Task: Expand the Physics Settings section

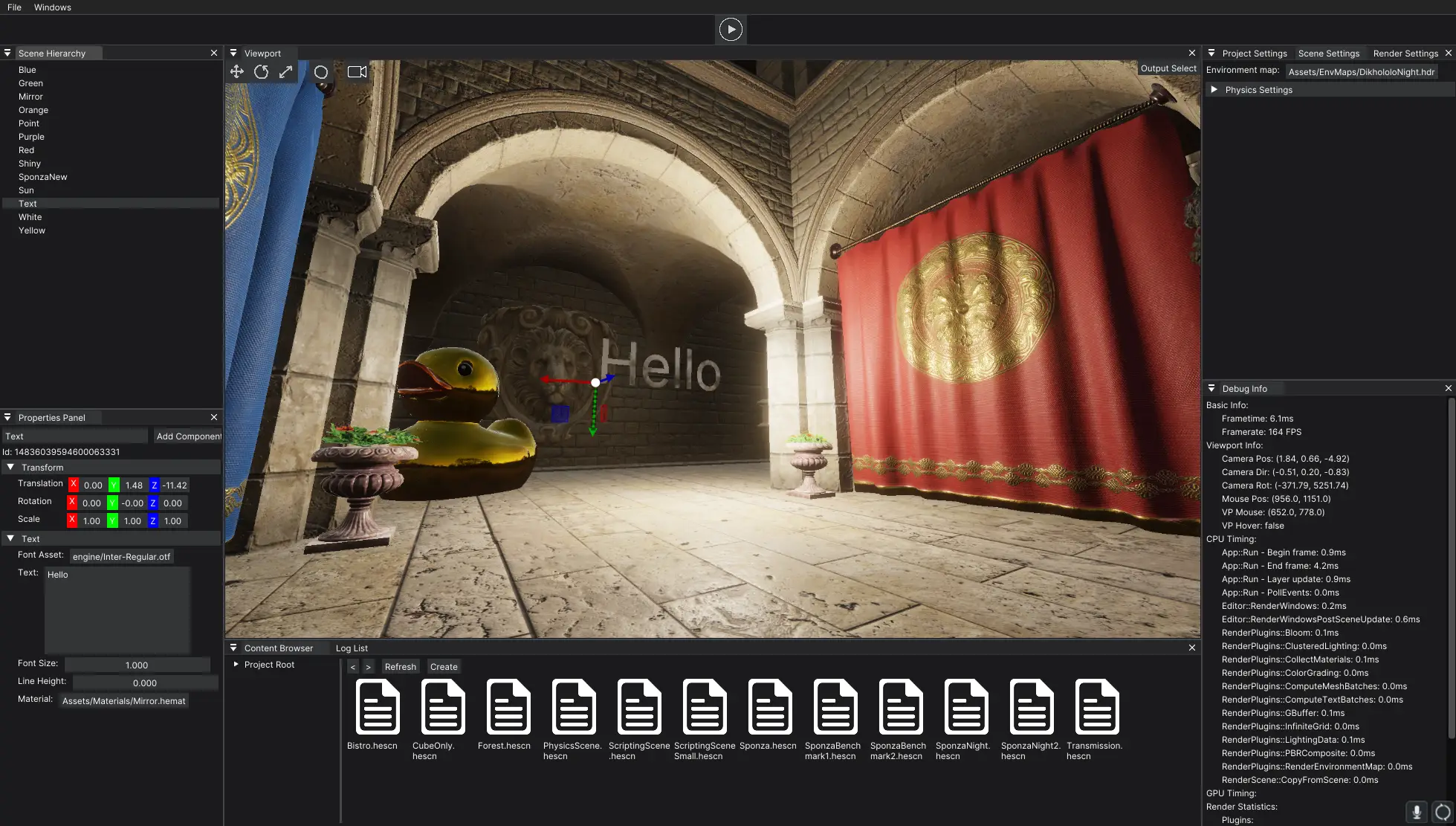Action: tap(1214, 89)
